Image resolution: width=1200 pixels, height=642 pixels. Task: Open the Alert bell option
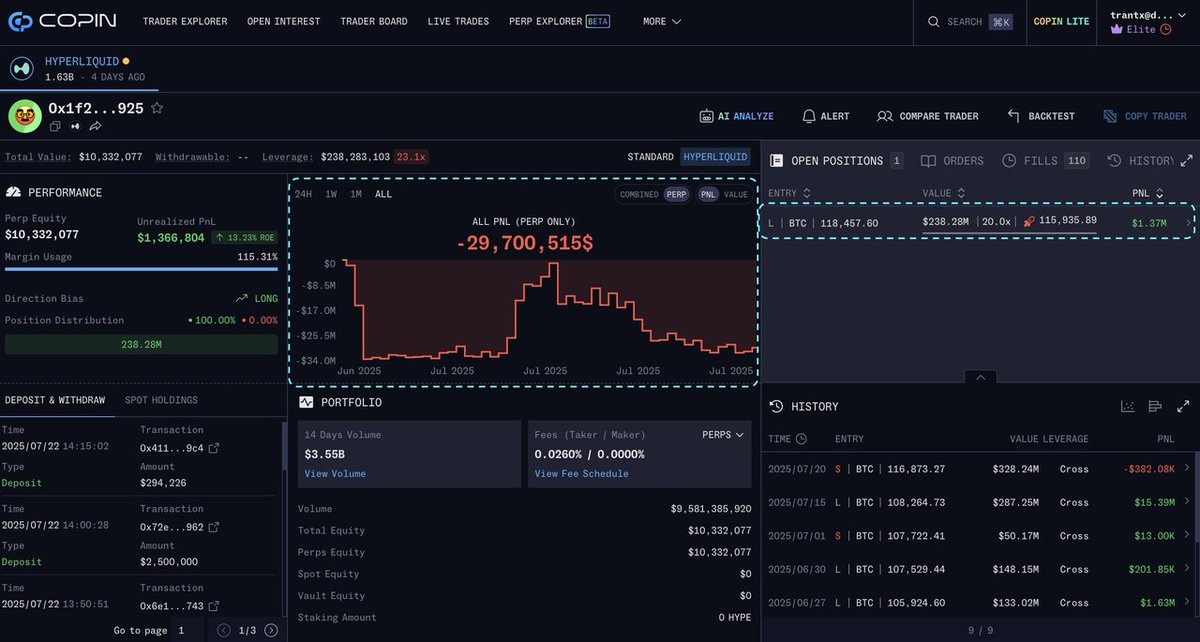[826, 116]
